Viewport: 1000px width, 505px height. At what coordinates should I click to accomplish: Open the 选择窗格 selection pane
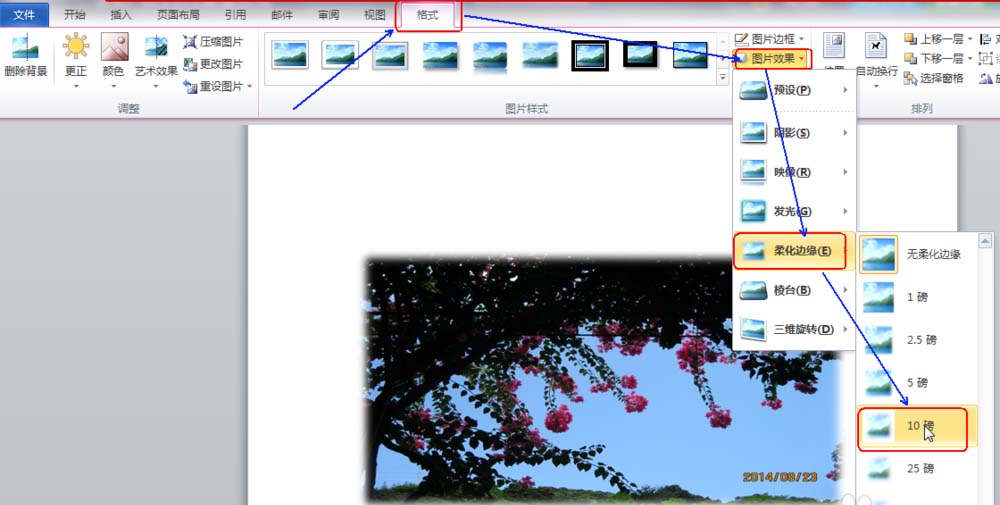pos(934,78)
